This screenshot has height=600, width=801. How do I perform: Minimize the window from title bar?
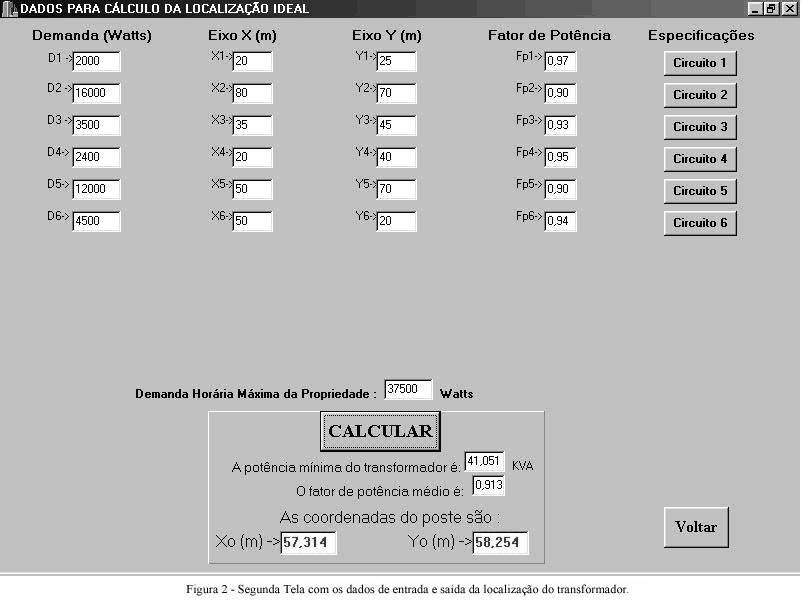(755, 8)
